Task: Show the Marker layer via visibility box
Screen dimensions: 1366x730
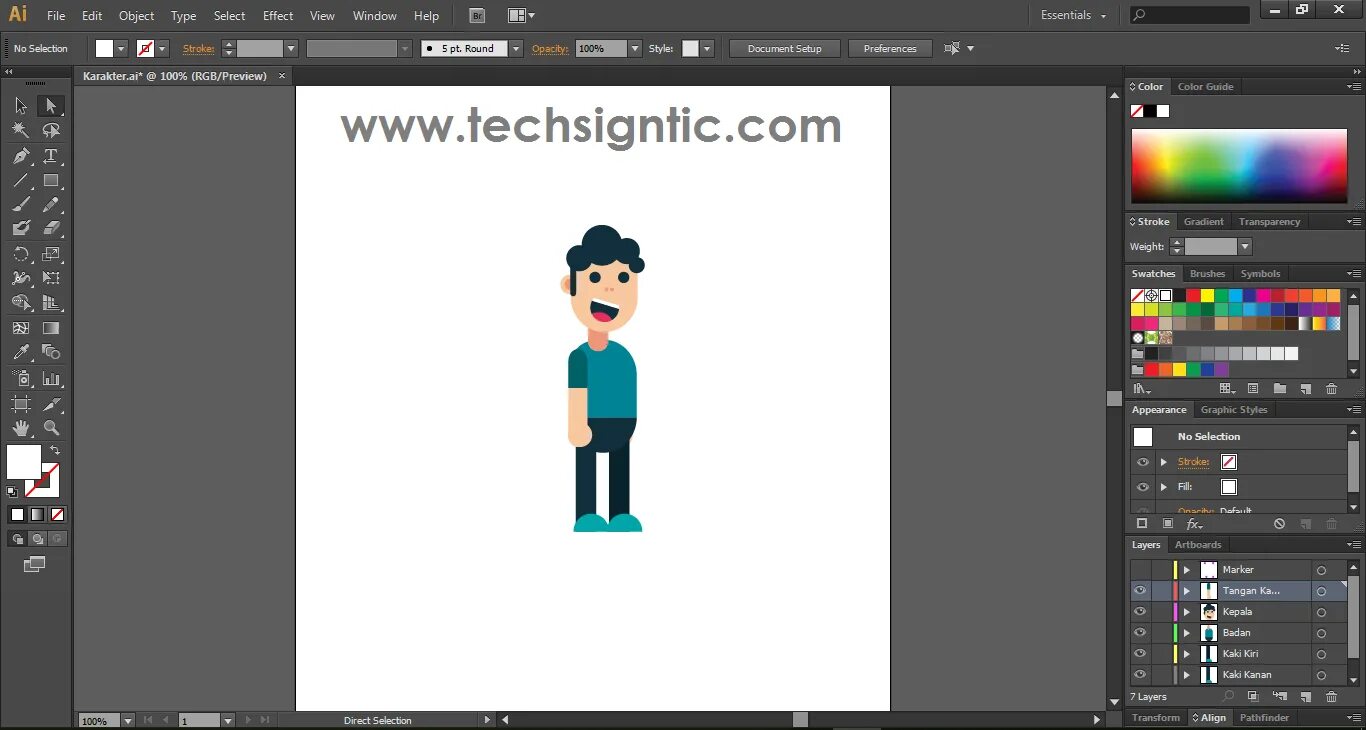Action: 1140,569
